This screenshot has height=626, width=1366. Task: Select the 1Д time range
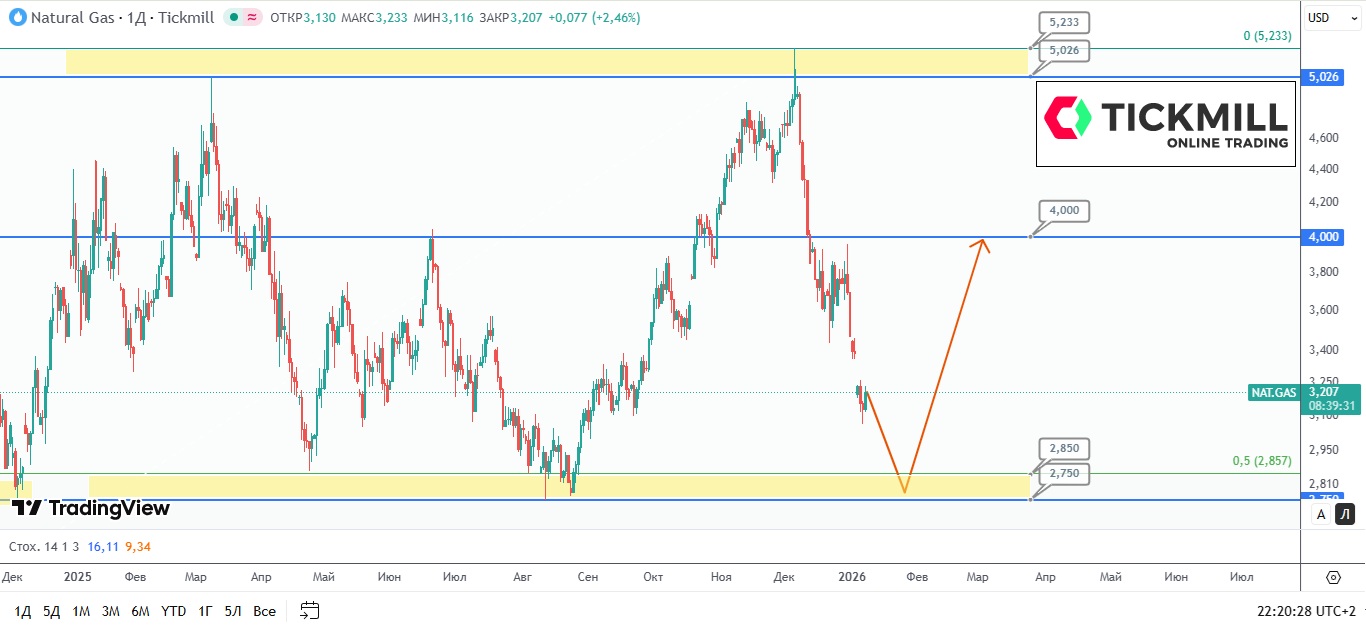pyautogui.click(x=22, y=611)
